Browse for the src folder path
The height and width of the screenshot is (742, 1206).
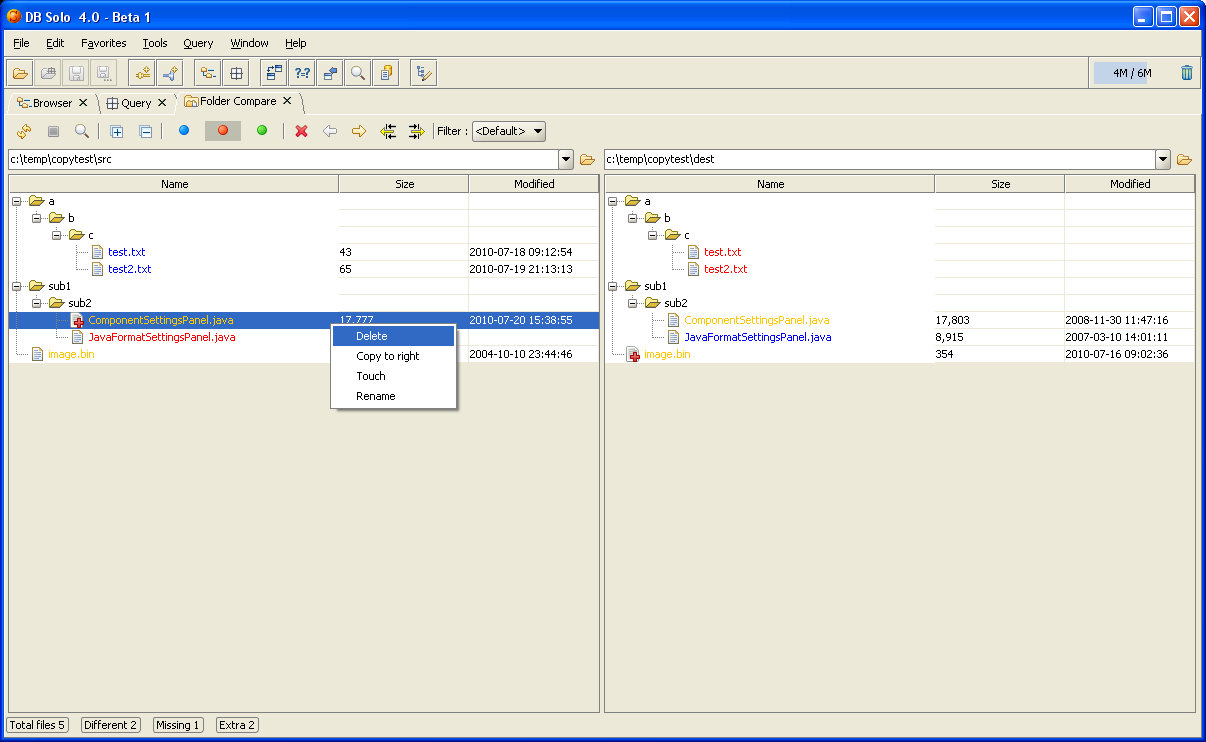(588, 159)
